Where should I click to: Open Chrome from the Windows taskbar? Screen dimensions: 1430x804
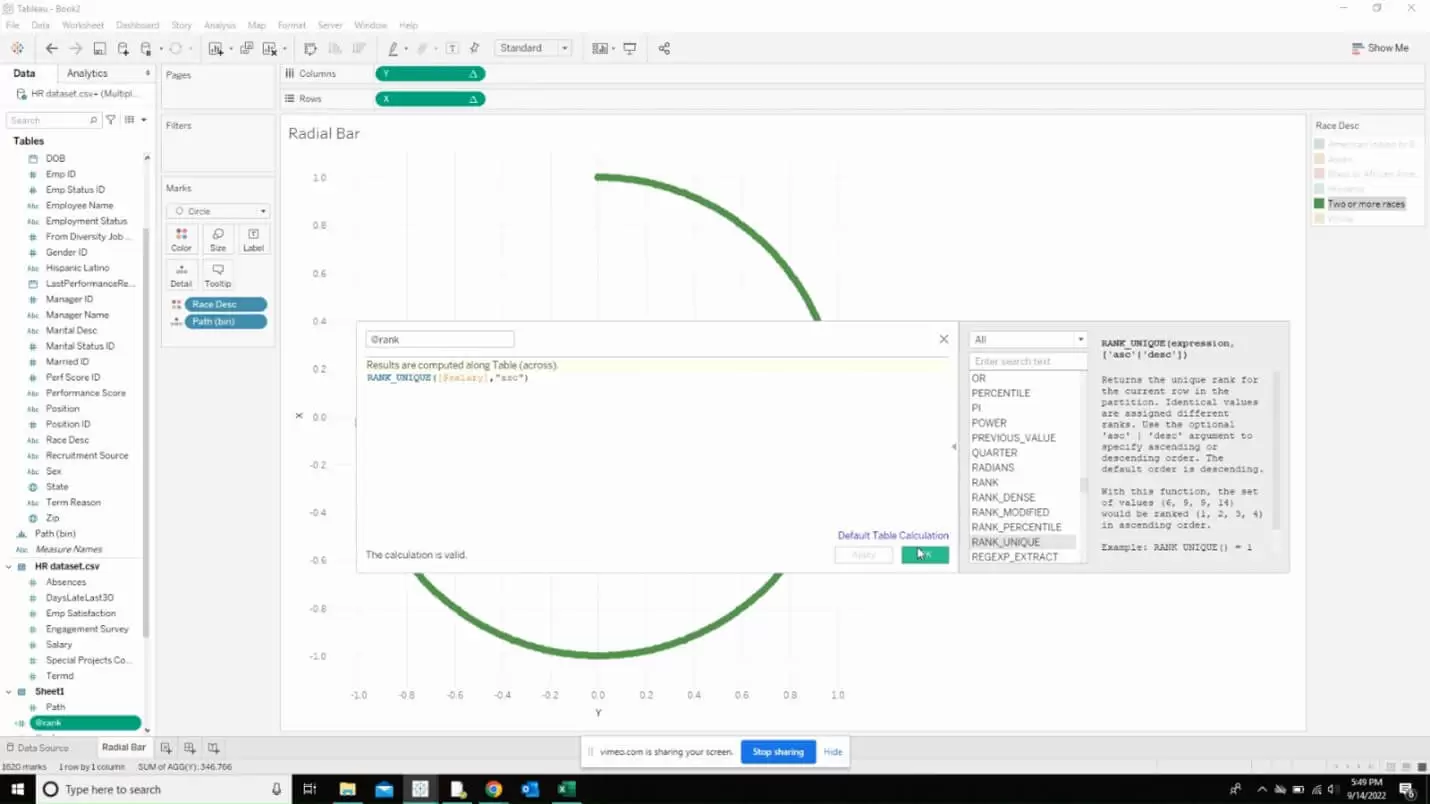pyautogui.click(x=493, y=789)
